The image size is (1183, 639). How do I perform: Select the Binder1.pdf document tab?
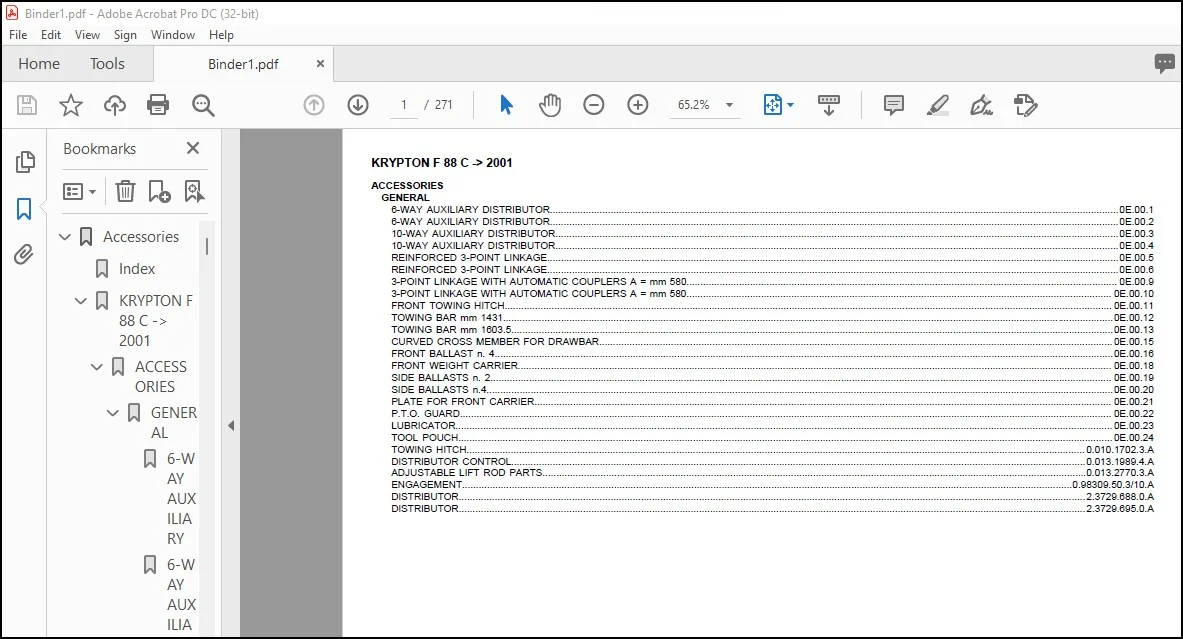(x=243, y=64)
